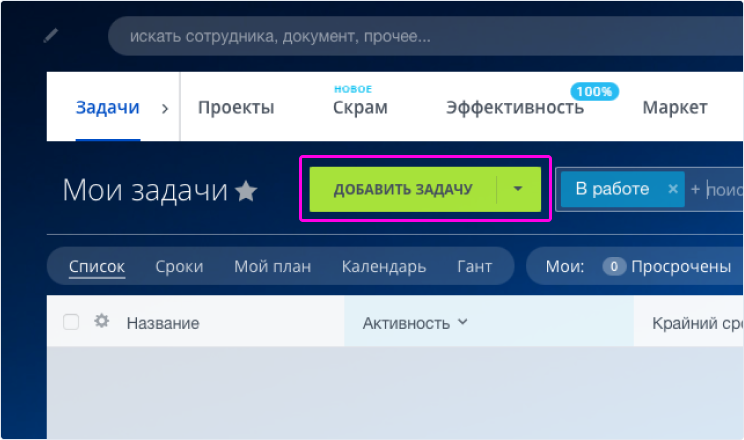Remove the В работе filter with its X

[673, 189]
